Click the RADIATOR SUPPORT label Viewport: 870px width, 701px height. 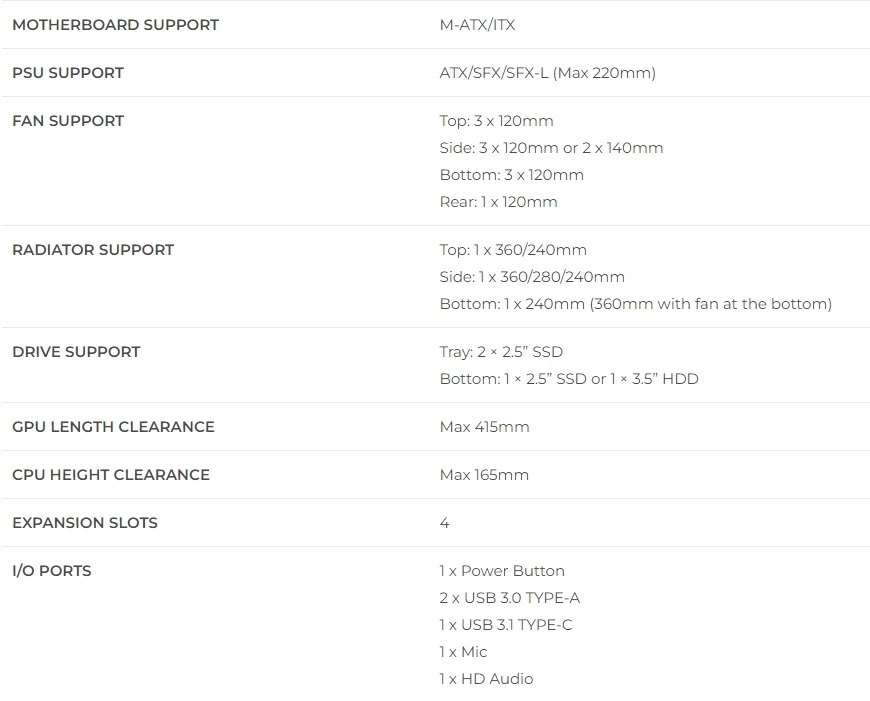pyautogui.click(x=93, y=250)
